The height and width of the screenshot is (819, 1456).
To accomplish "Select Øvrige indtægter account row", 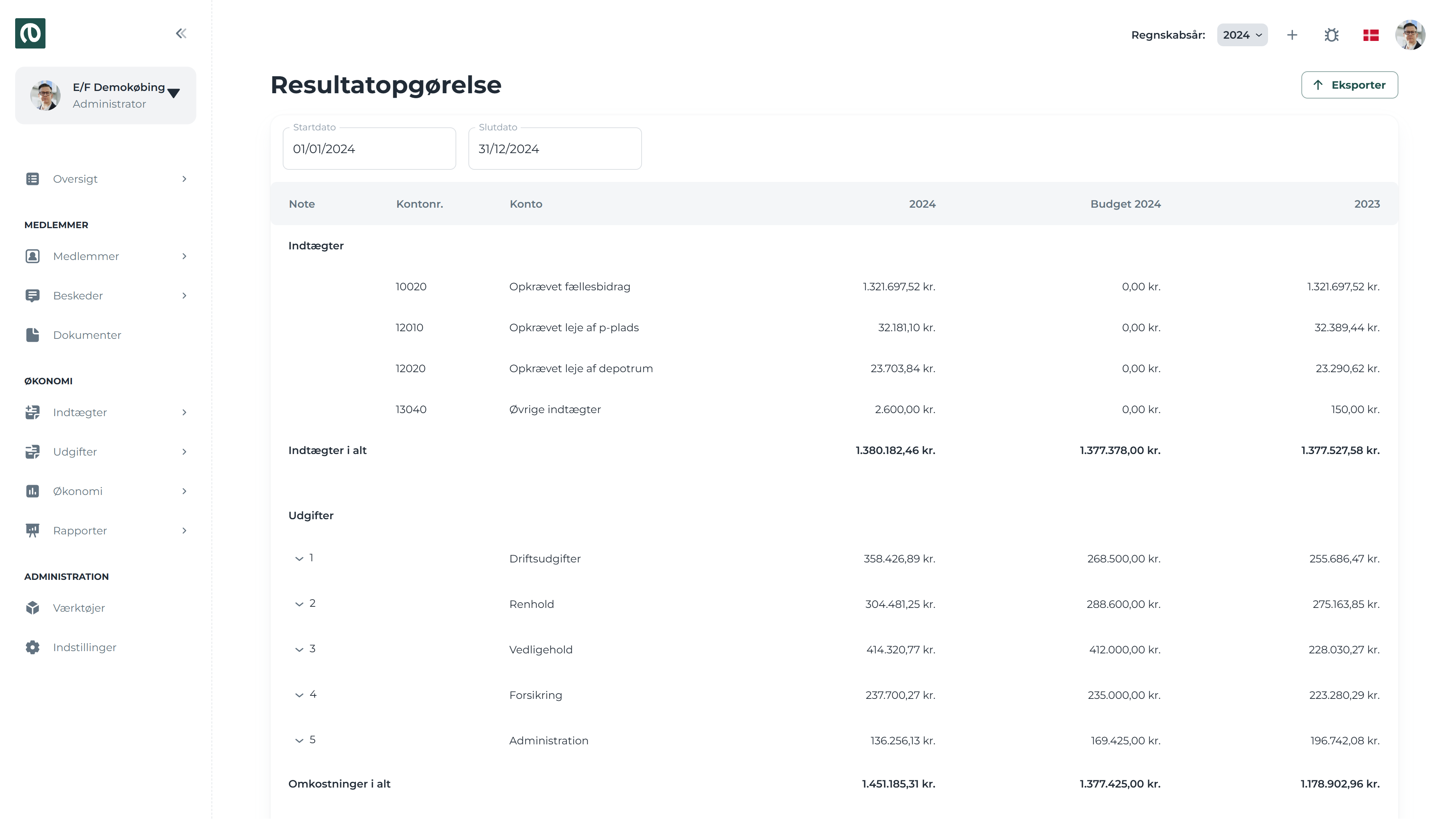I will click(834, 409).
